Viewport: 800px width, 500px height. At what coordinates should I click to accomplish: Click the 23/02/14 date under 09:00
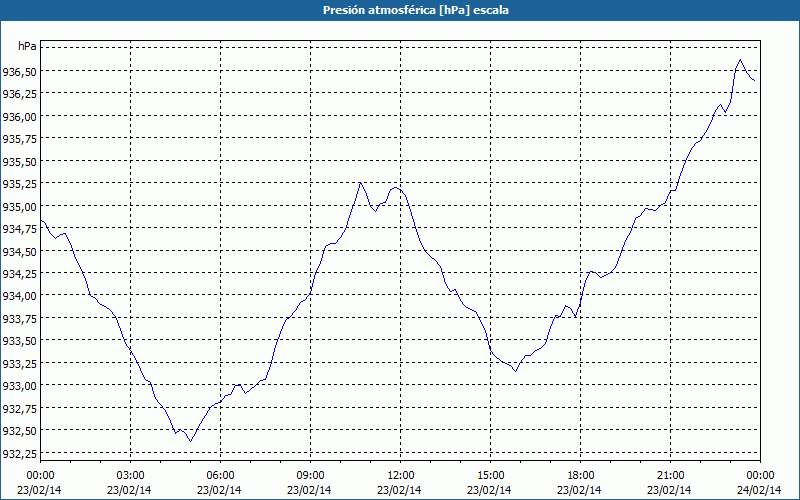pos(309,490)
